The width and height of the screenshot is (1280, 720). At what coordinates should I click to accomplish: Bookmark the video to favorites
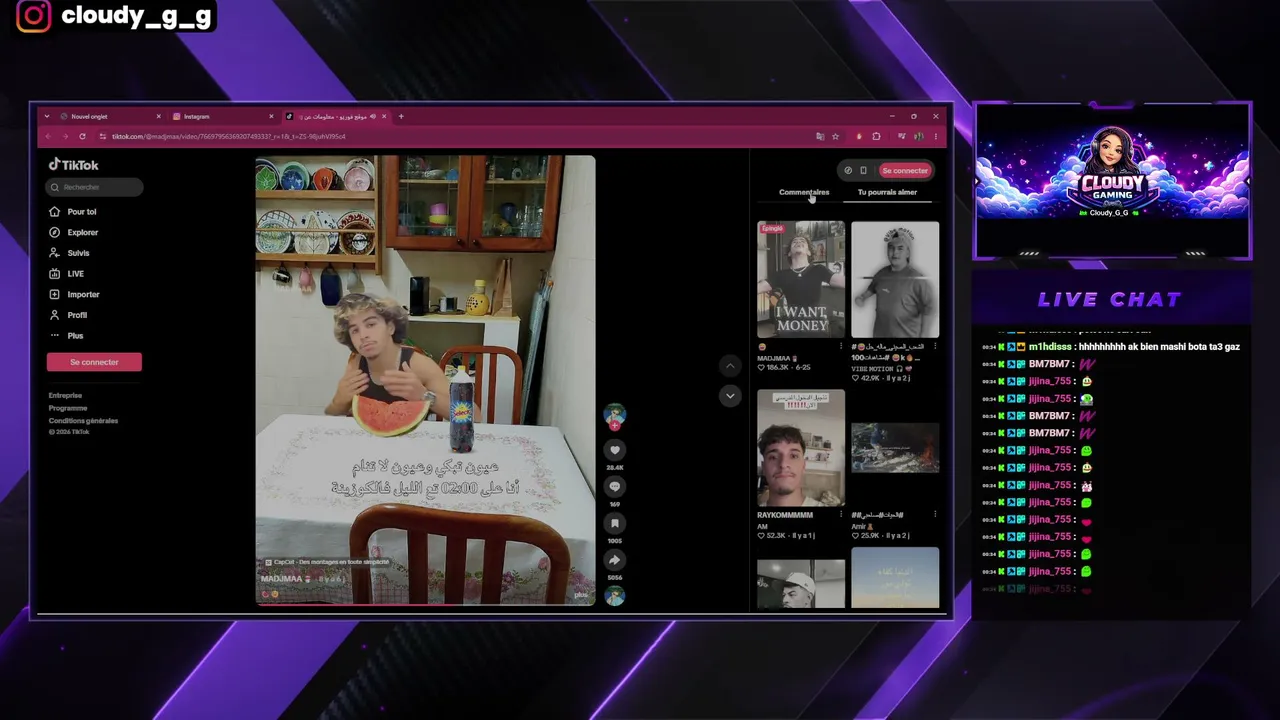(x=615, y=524)
